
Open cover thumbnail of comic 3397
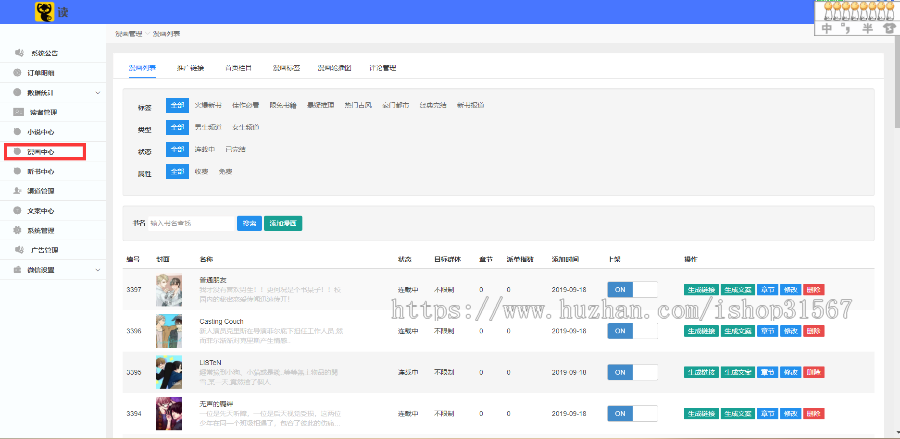(169, 290)
